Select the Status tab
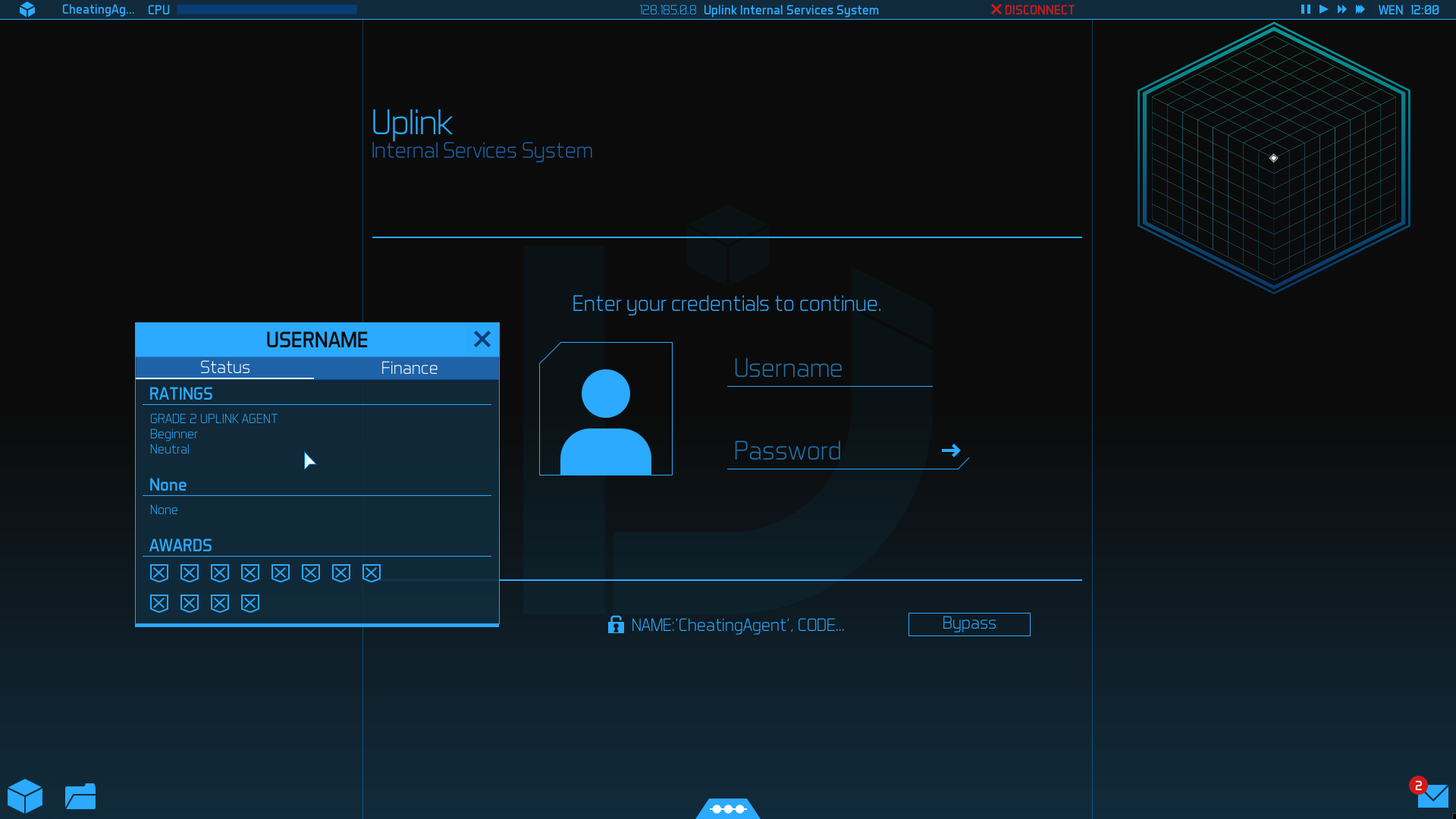1456x819 pixels. [224, 368]
